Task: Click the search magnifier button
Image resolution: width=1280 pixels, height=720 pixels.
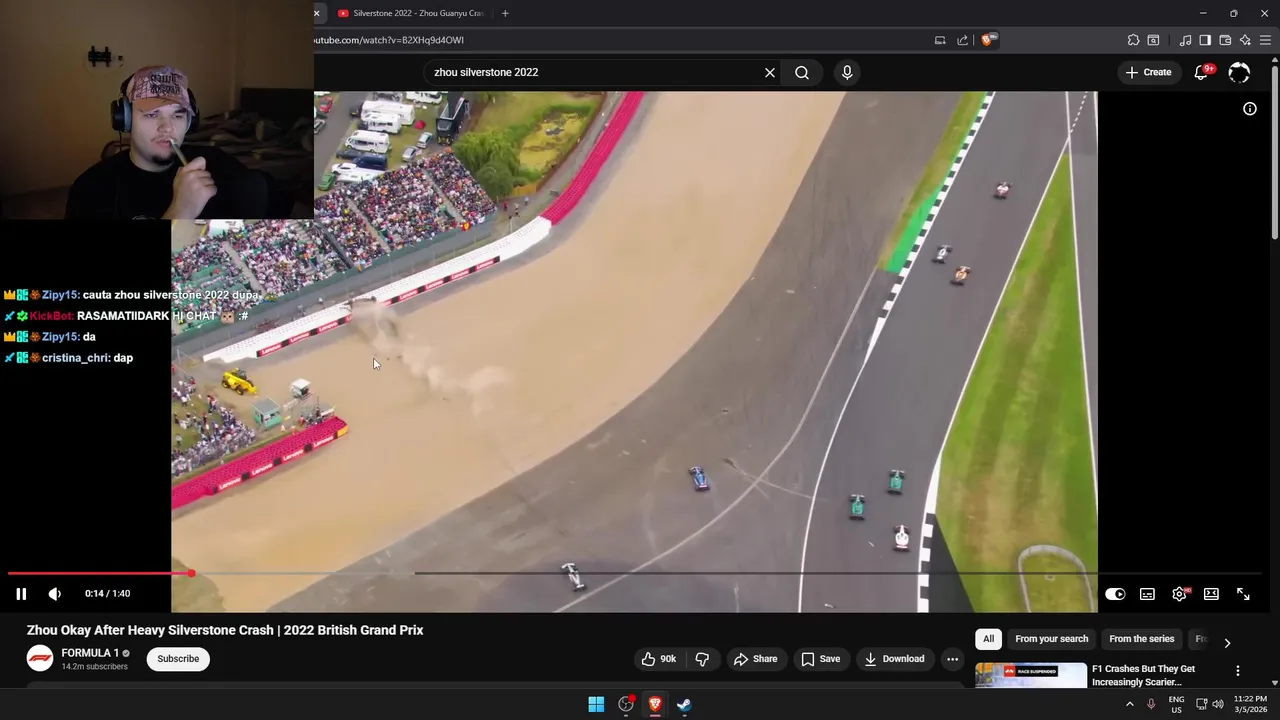Action: (x=802, y=72)
